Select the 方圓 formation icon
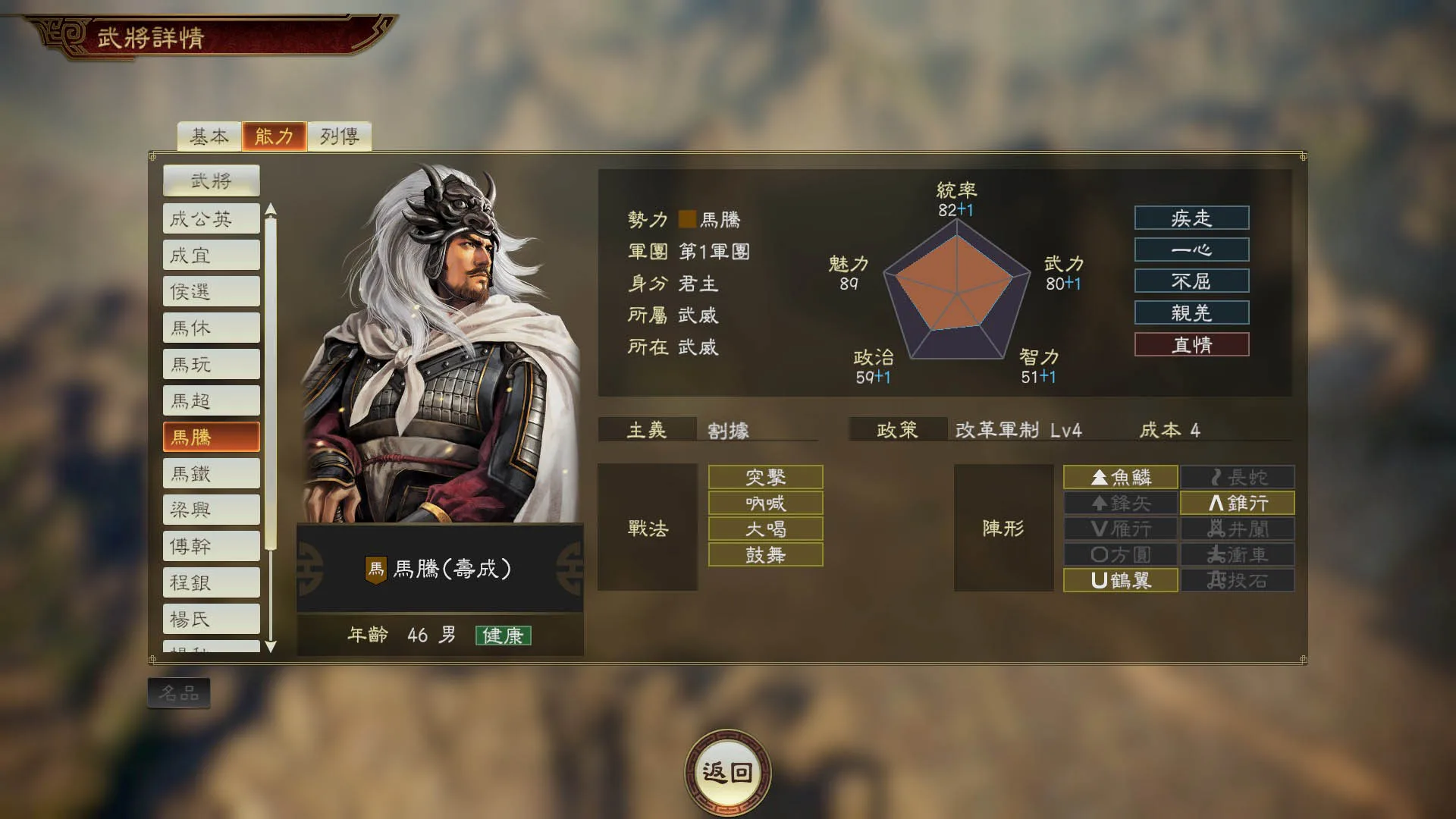The image size is (1456, 819). pos(1099,554)
